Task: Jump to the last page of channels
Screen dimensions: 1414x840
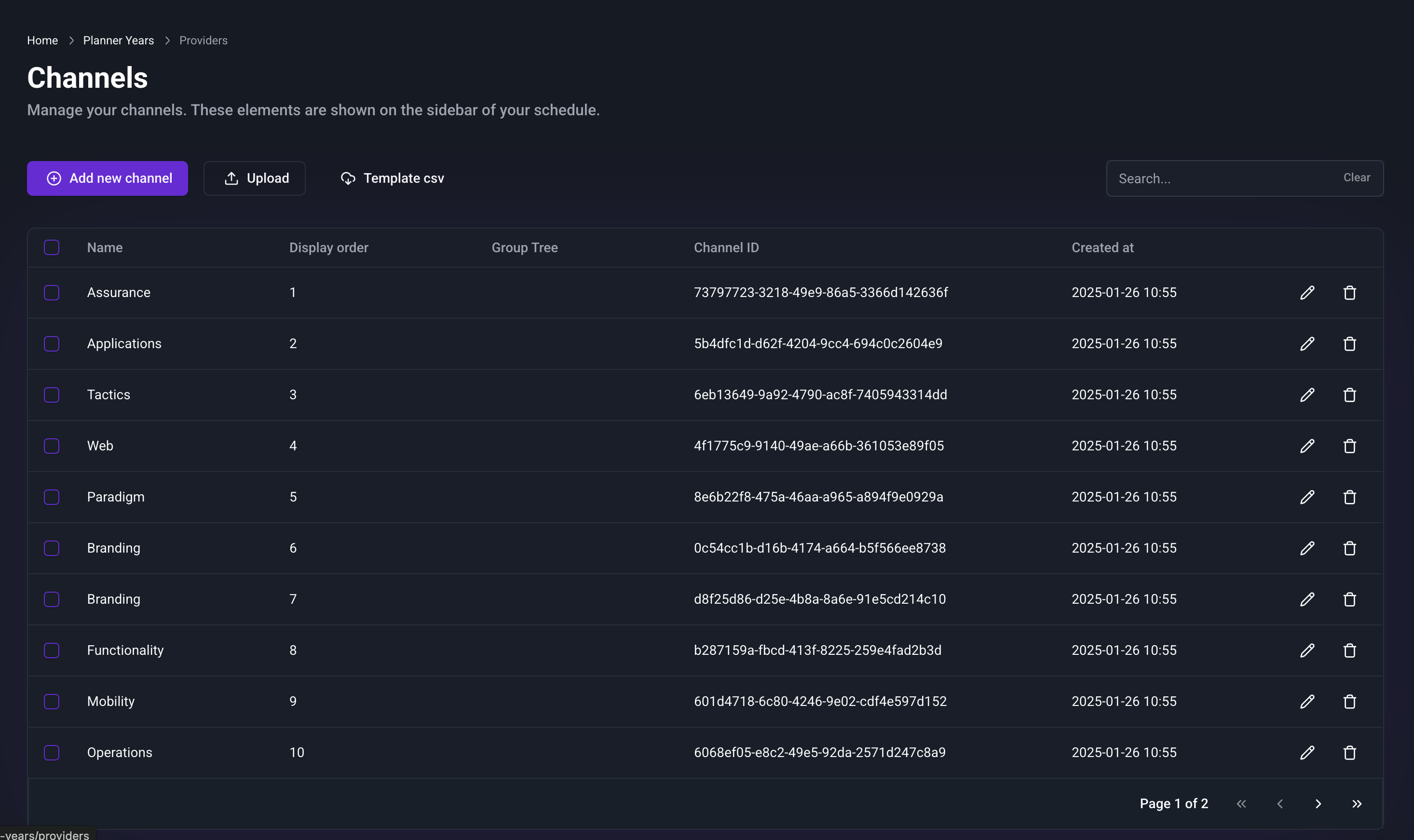Action: (x=1357, y=804)
